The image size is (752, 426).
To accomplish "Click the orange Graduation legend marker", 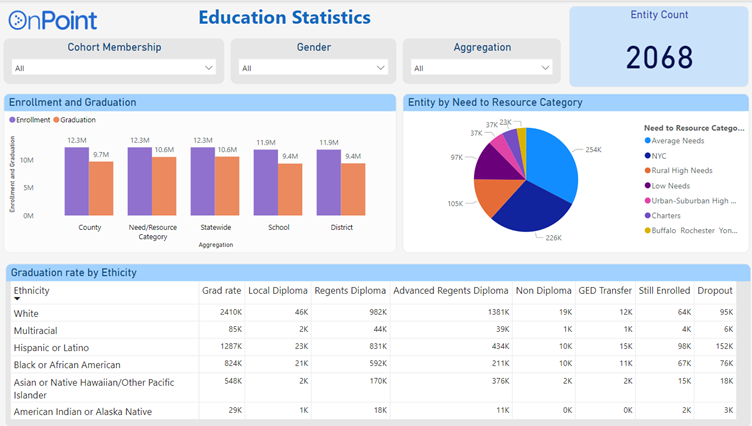I will pyautogui.click(x=57, y=119).
